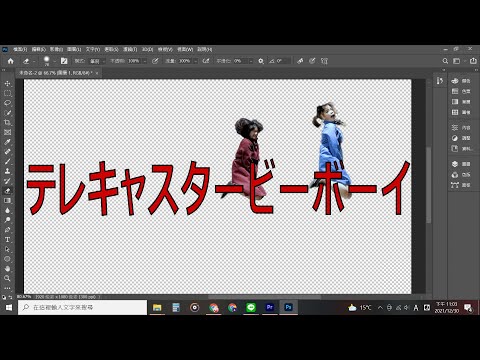Open the 濾鏡(T) Filter menu
This screenshot has width=480, height=360.
click(130, 49)
